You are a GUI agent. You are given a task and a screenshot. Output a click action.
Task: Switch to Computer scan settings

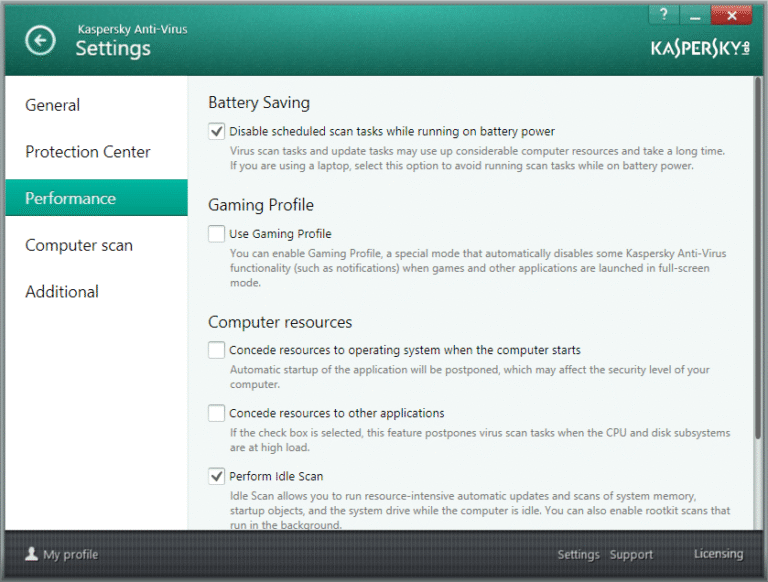79,245
